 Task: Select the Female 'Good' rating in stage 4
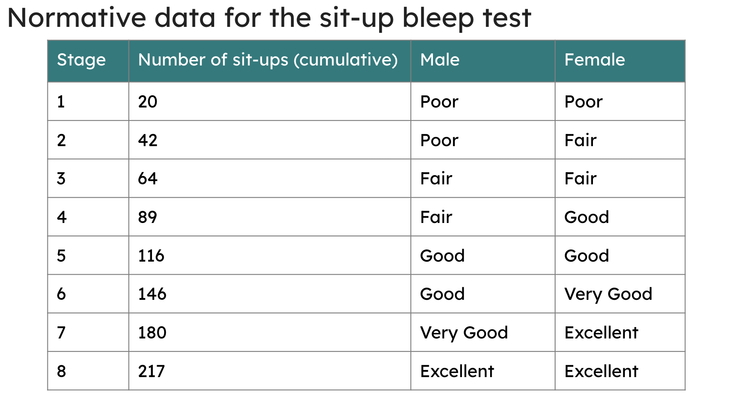586,217
